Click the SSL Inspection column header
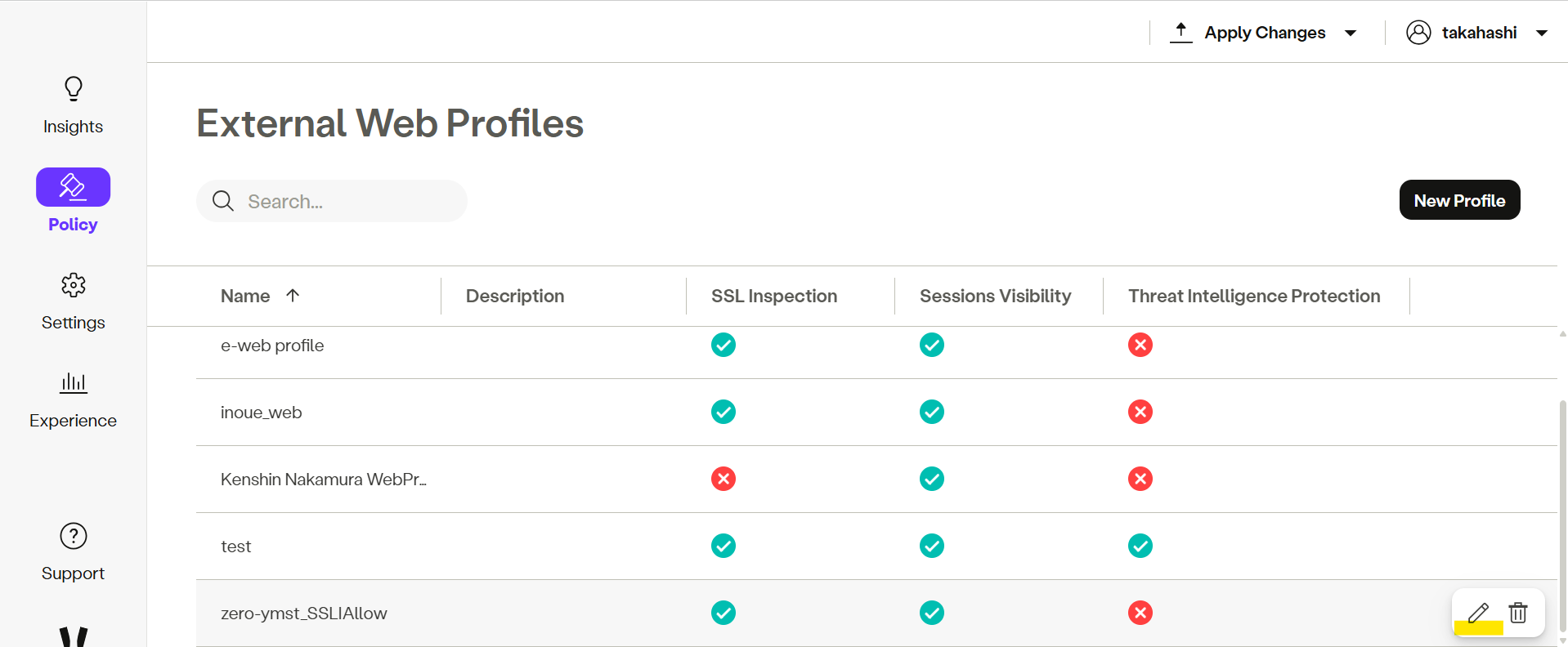The image size is (1568, 647). 773,296
